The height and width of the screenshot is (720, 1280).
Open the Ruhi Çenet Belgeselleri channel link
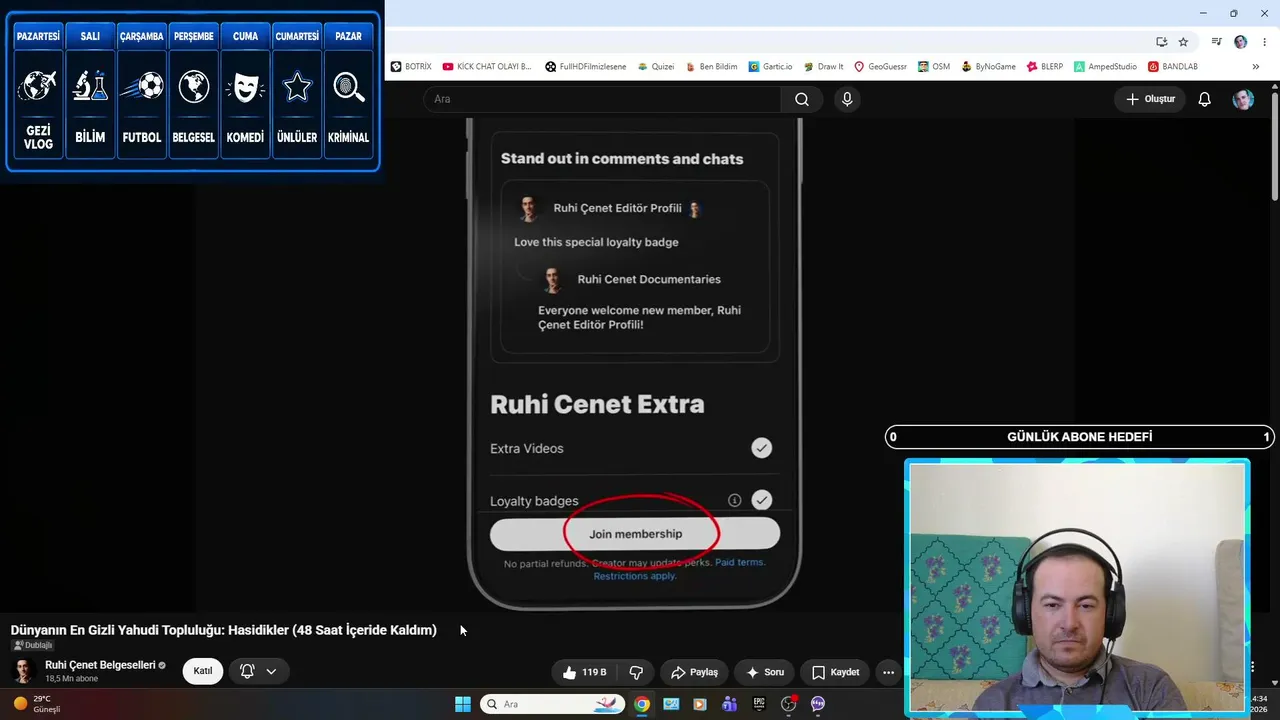(100, 665)
